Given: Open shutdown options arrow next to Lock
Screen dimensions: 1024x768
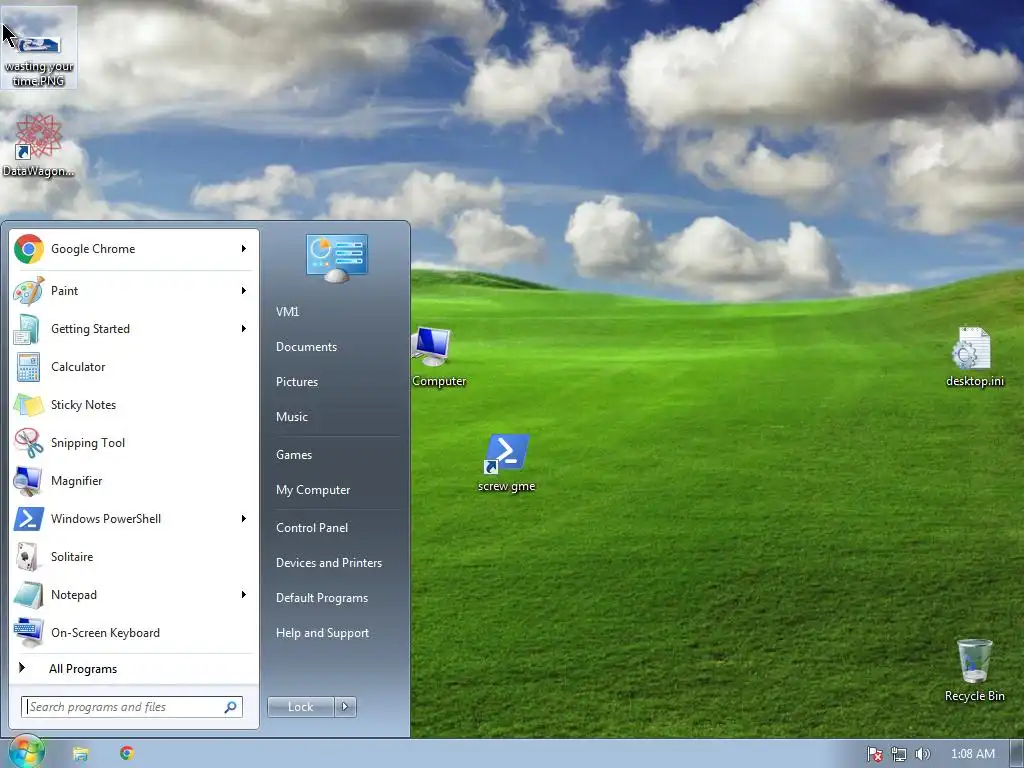Looking at the screenshot, I should click(x=345, y=707).
